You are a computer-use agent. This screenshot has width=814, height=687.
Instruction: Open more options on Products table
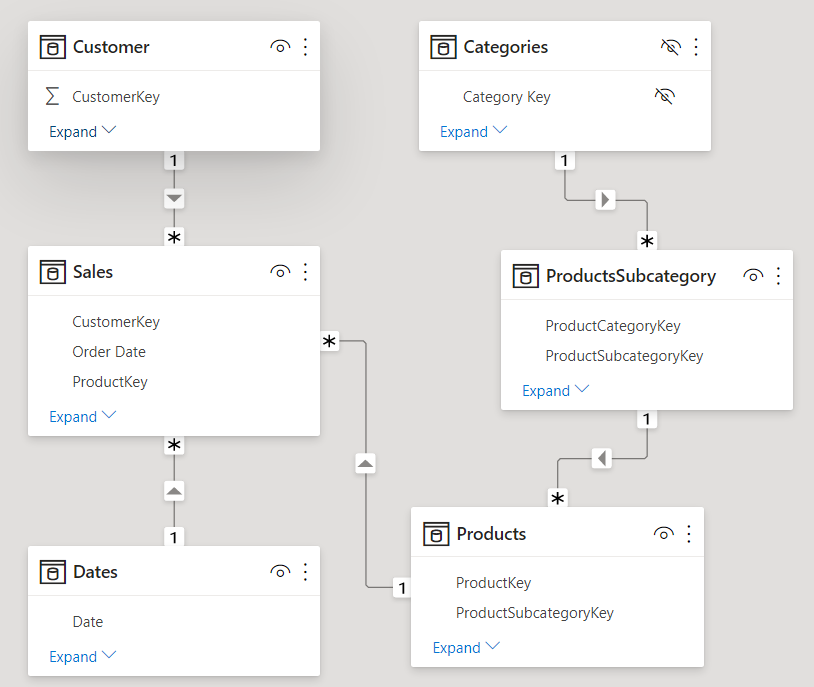click(689, 534)
